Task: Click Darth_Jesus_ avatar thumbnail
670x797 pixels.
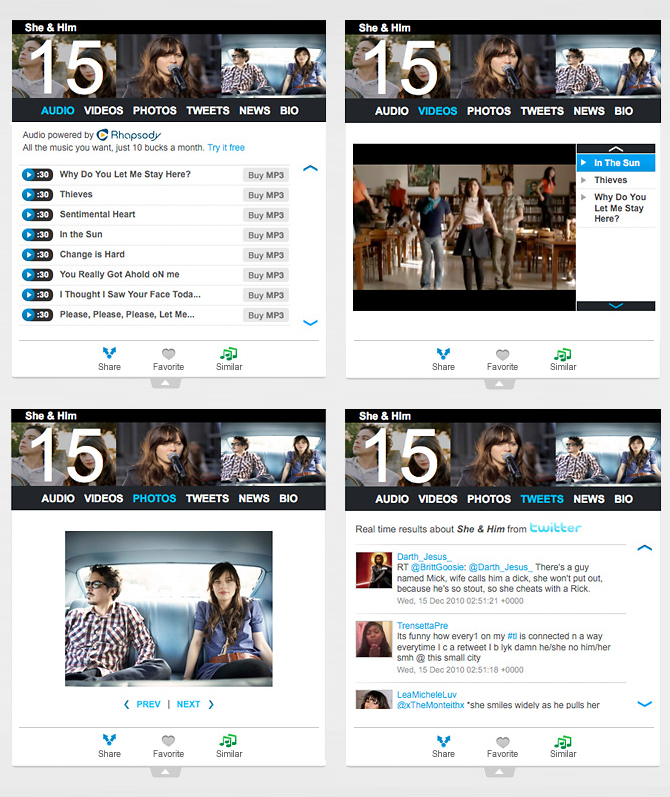Action: coord(374,570)
